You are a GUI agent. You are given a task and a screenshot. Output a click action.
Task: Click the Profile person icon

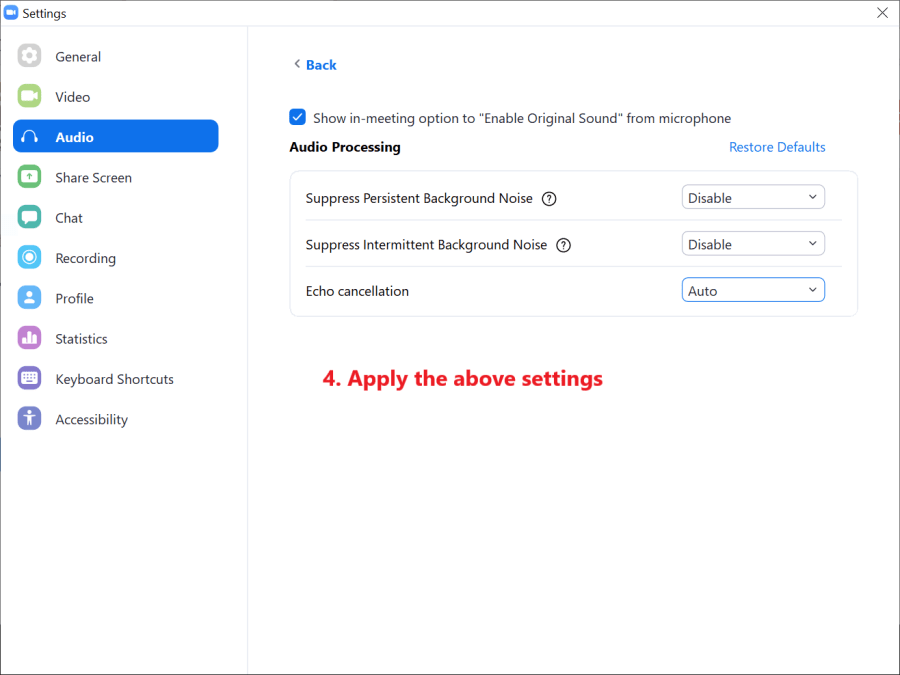click(x=30, y=298)
